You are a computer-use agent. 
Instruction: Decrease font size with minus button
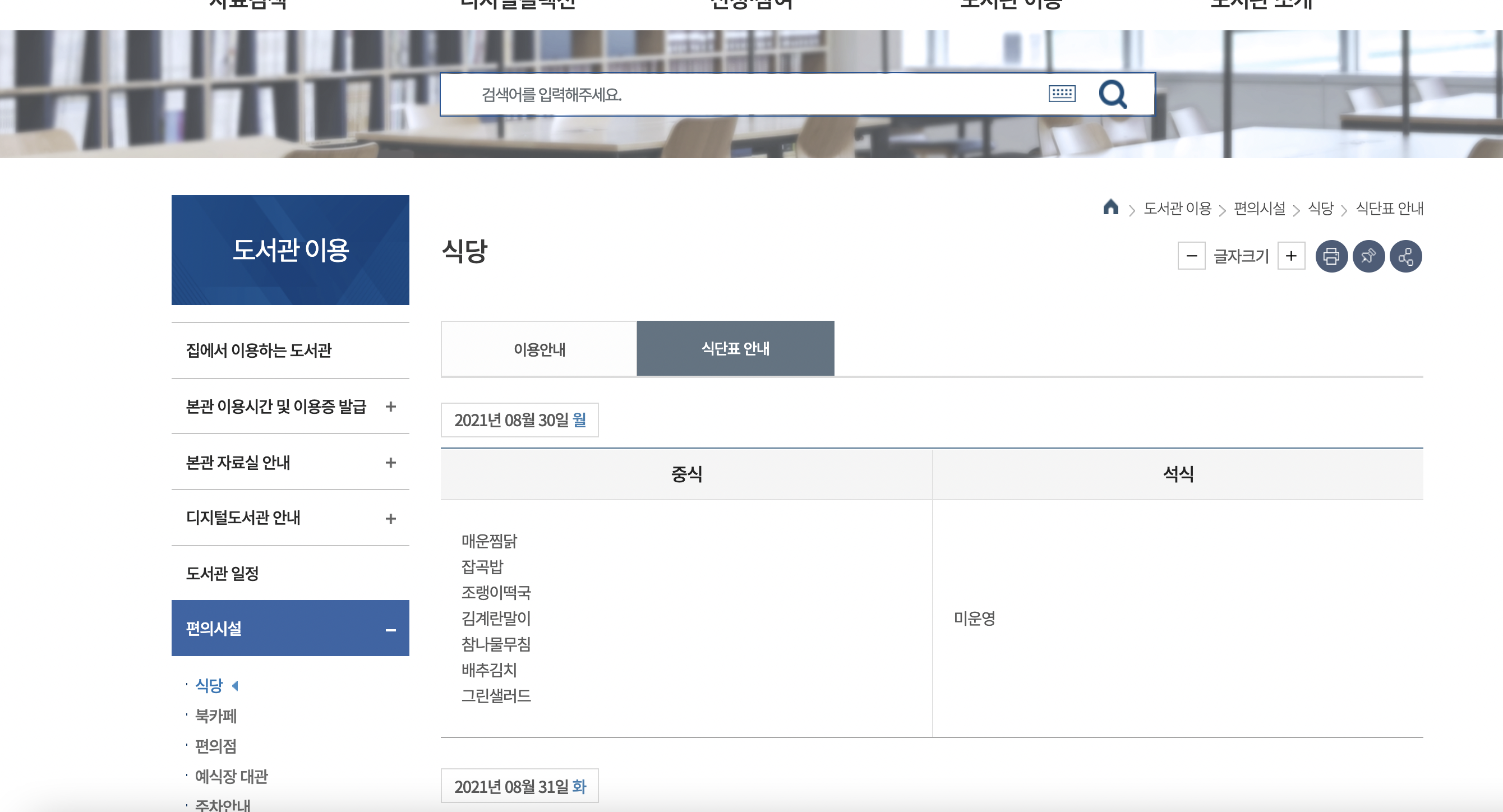pos(1191,256)
